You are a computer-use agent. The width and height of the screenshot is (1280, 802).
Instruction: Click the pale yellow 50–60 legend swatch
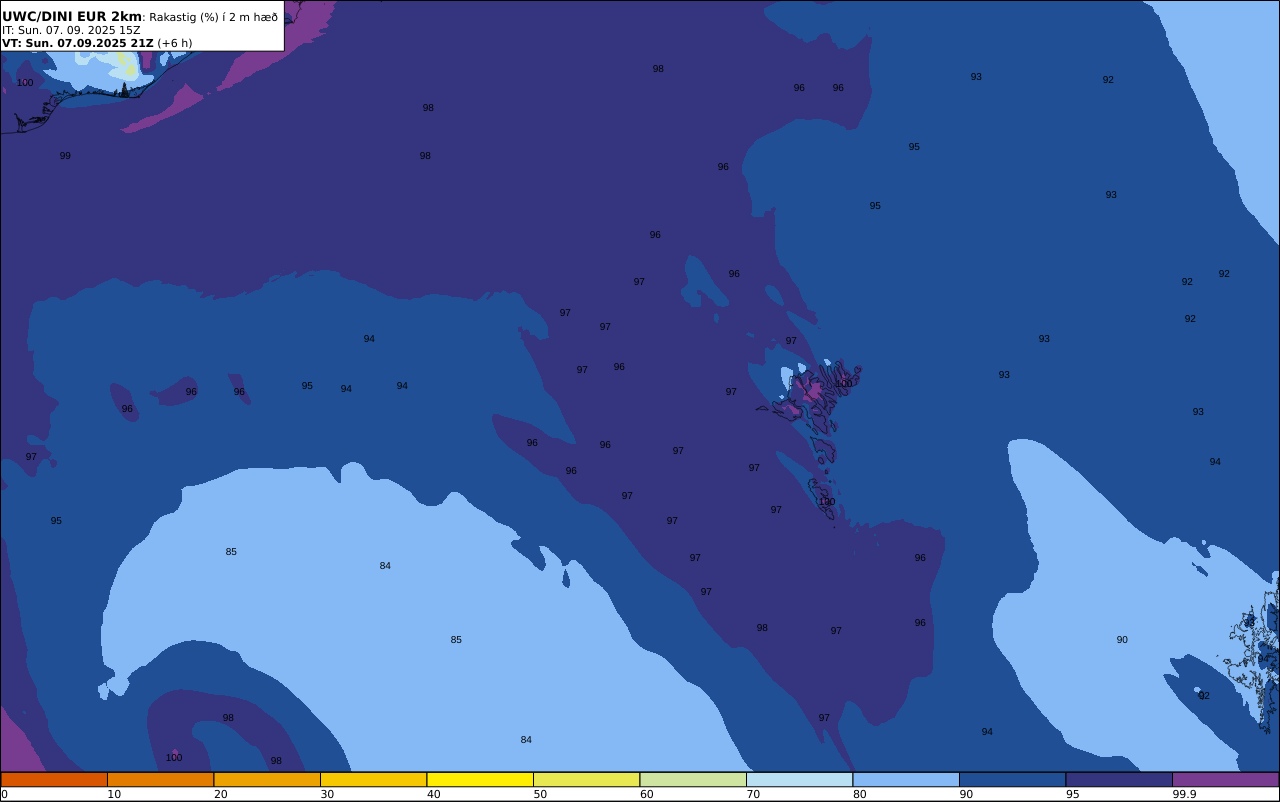[x=586, y=779]
